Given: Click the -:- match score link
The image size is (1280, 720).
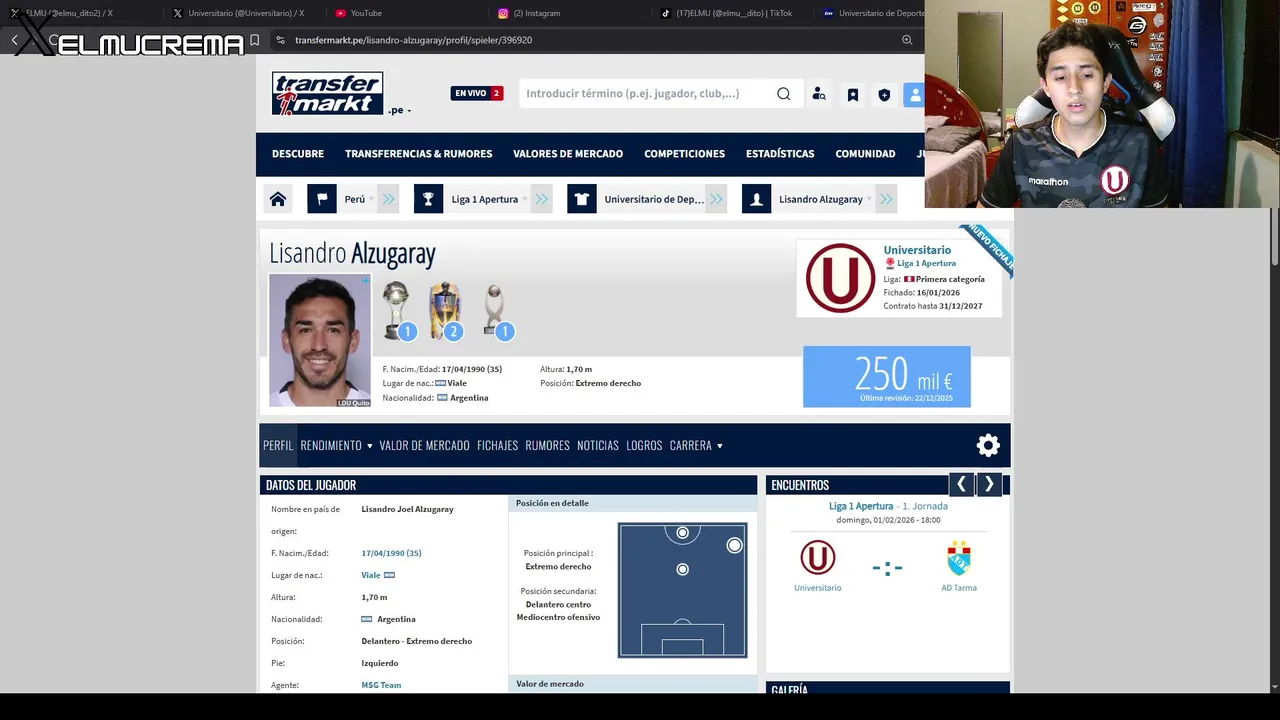Looking at the screenshot, I should pyautogui.click(x=887, y=568).
